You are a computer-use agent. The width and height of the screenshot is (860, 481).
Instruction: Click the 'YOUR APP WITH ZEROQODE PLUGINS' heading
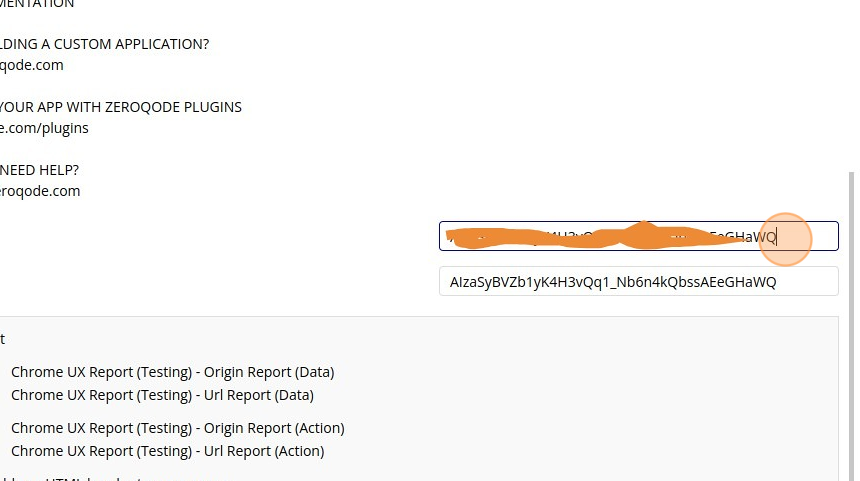pyautogui.click(x=120, y=107)
